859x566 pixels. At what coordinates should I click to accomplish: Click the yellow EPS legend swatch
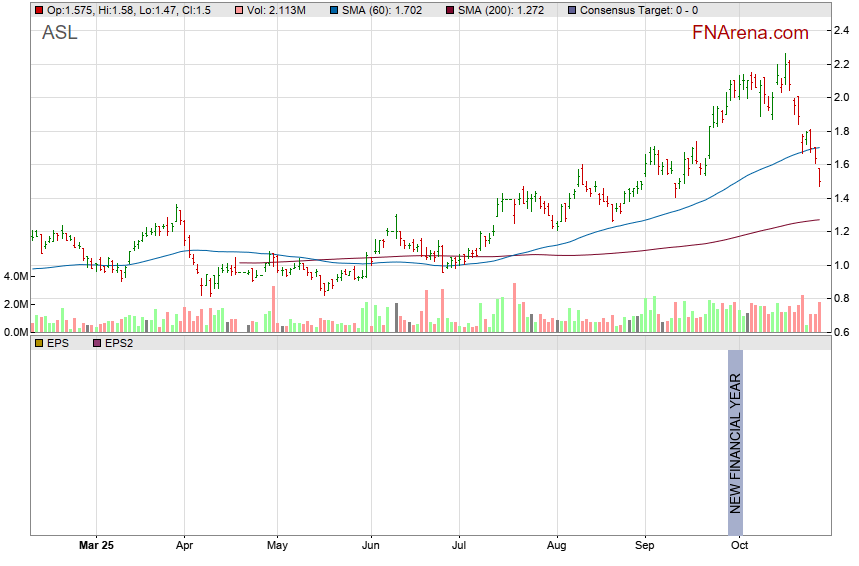tap(39, 343)
